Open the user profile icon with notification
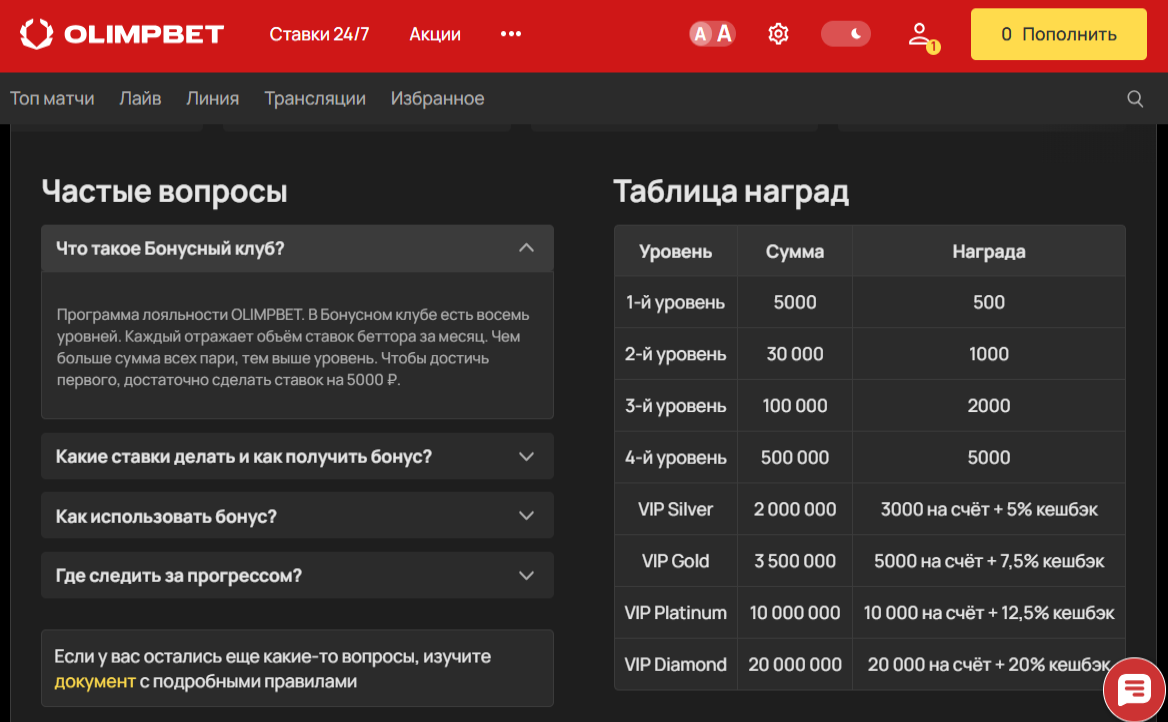The width and height of the screenshot is (1168, 722). (x=923, y=37)
